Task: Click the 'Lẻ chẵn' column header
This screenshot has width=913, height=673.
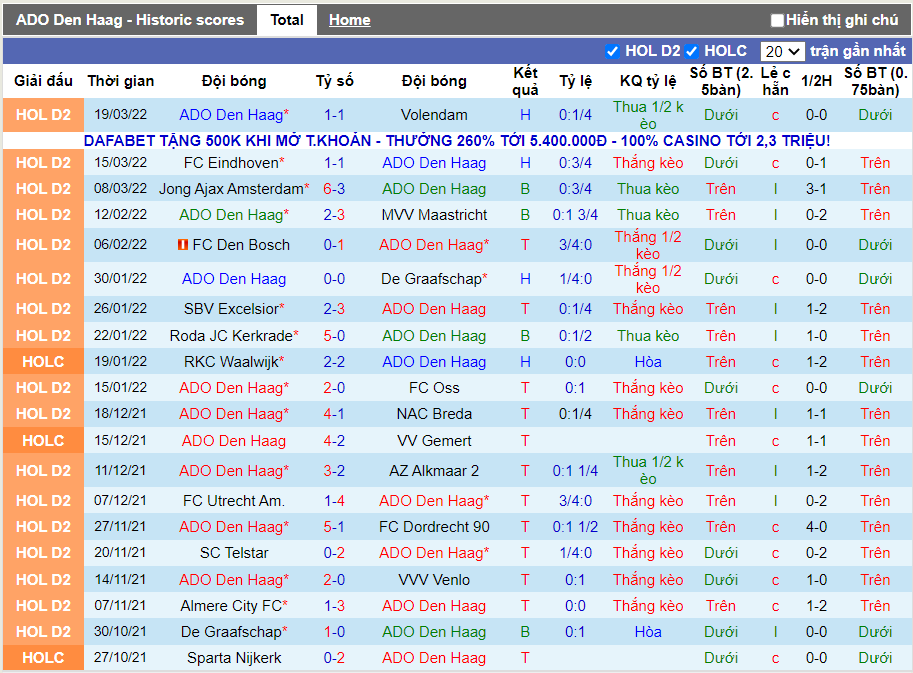Action: pos(775,81)
